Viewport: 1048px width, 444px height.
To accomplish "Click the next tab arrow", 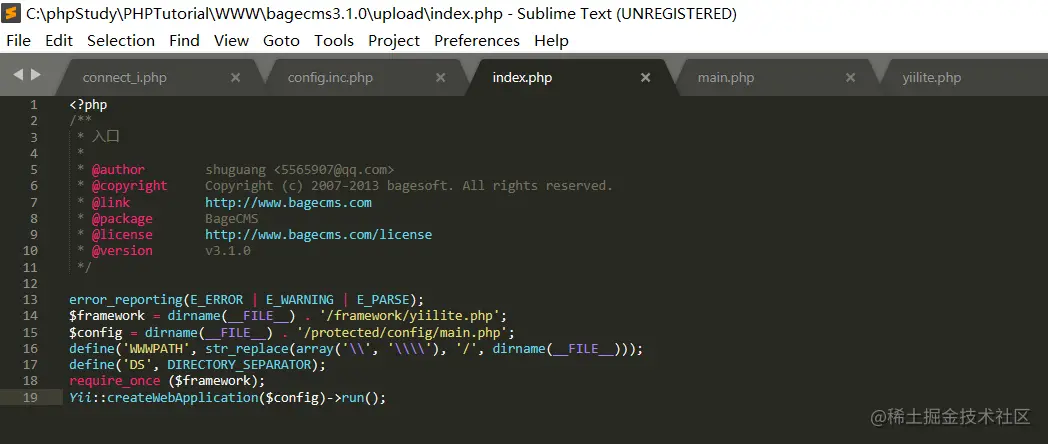I will [35, 75].
